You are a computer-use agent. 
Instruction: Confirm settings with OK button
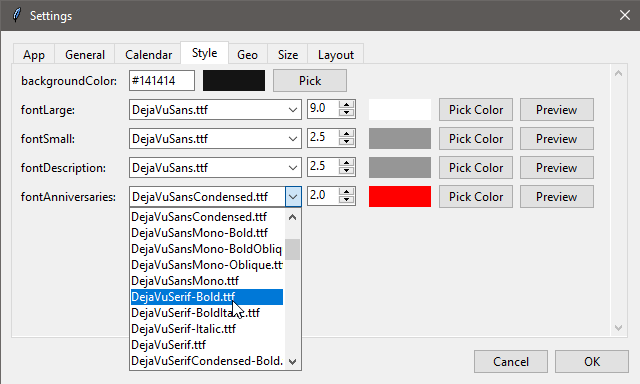[592, 362]
